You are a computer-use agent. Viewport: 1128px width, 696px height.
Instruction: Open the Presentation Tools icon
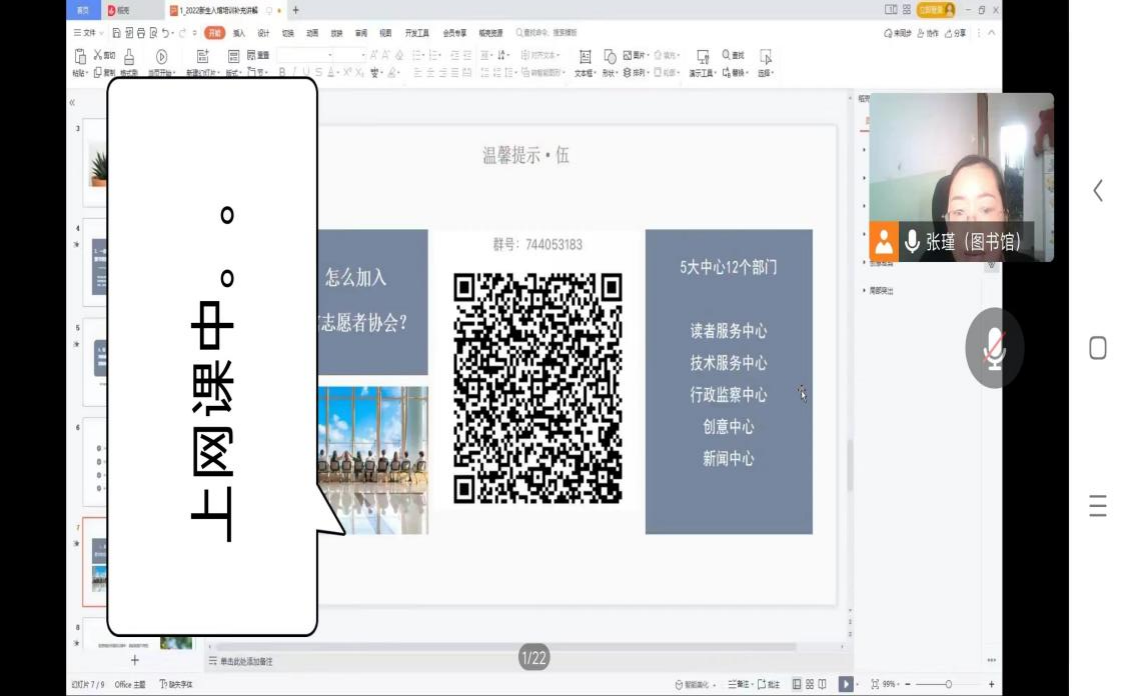coord(702,57)
